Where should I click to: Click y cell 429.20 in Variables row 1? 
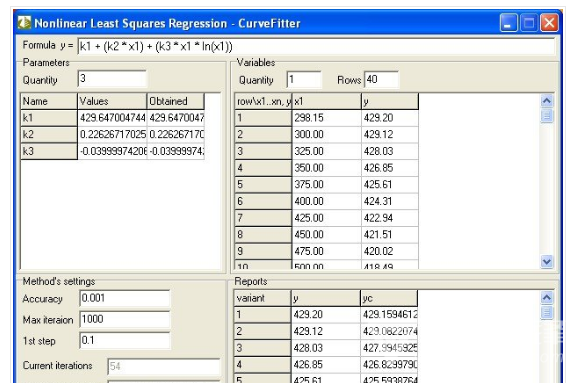390,118
